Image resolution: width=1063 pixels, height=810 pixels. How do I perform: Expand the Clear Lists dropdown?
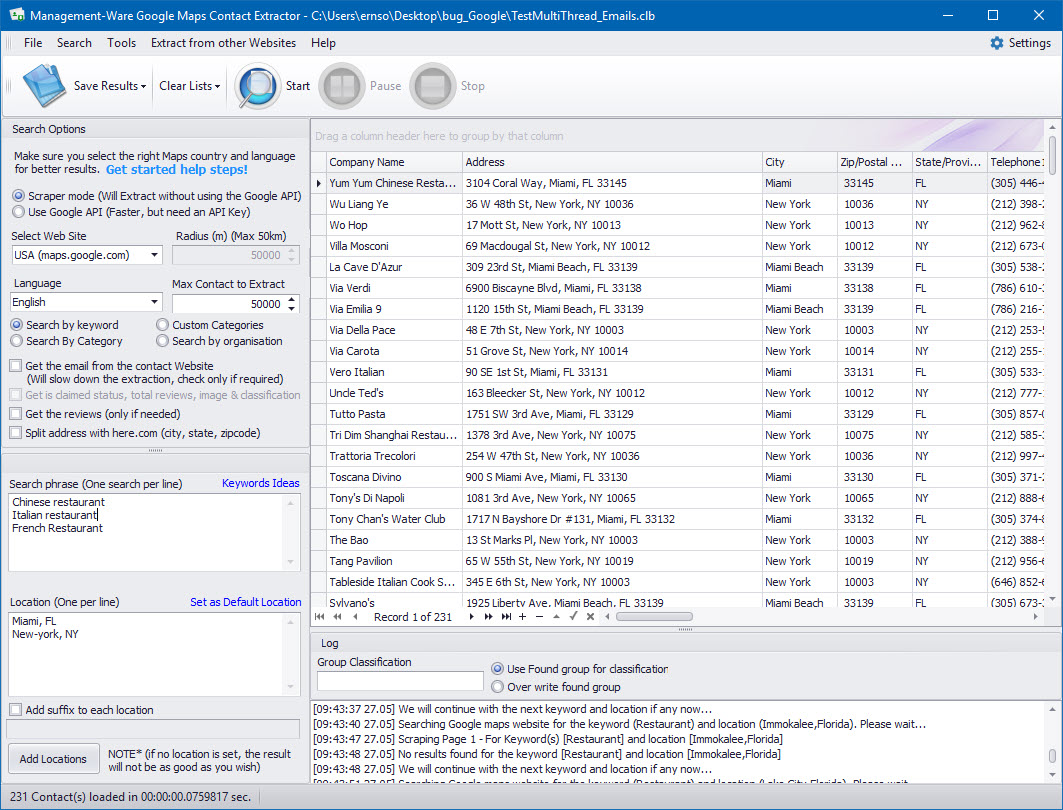[x=218, y=86]
